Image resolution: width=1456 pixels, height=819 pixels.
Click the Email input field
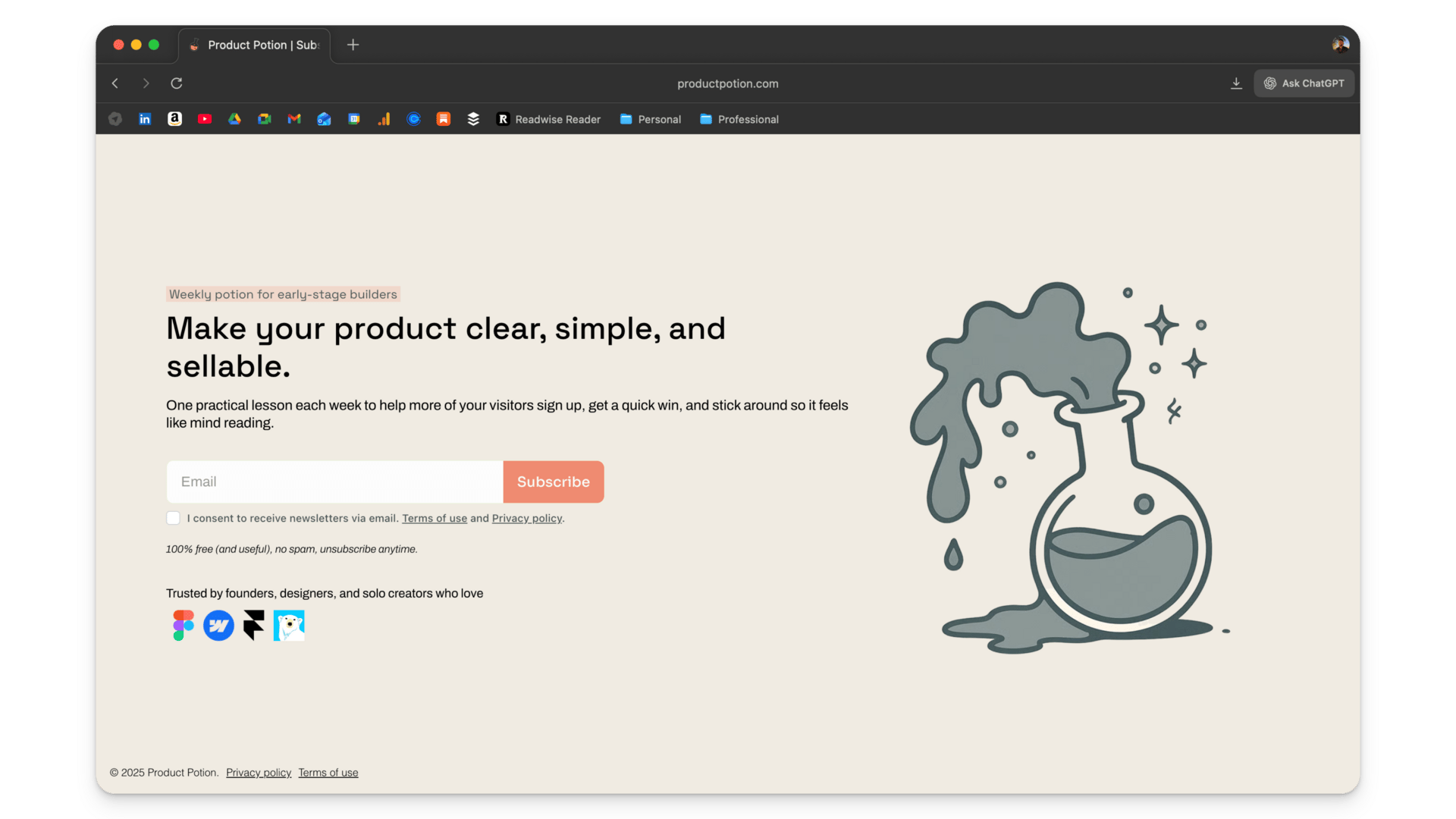point(334,482)
